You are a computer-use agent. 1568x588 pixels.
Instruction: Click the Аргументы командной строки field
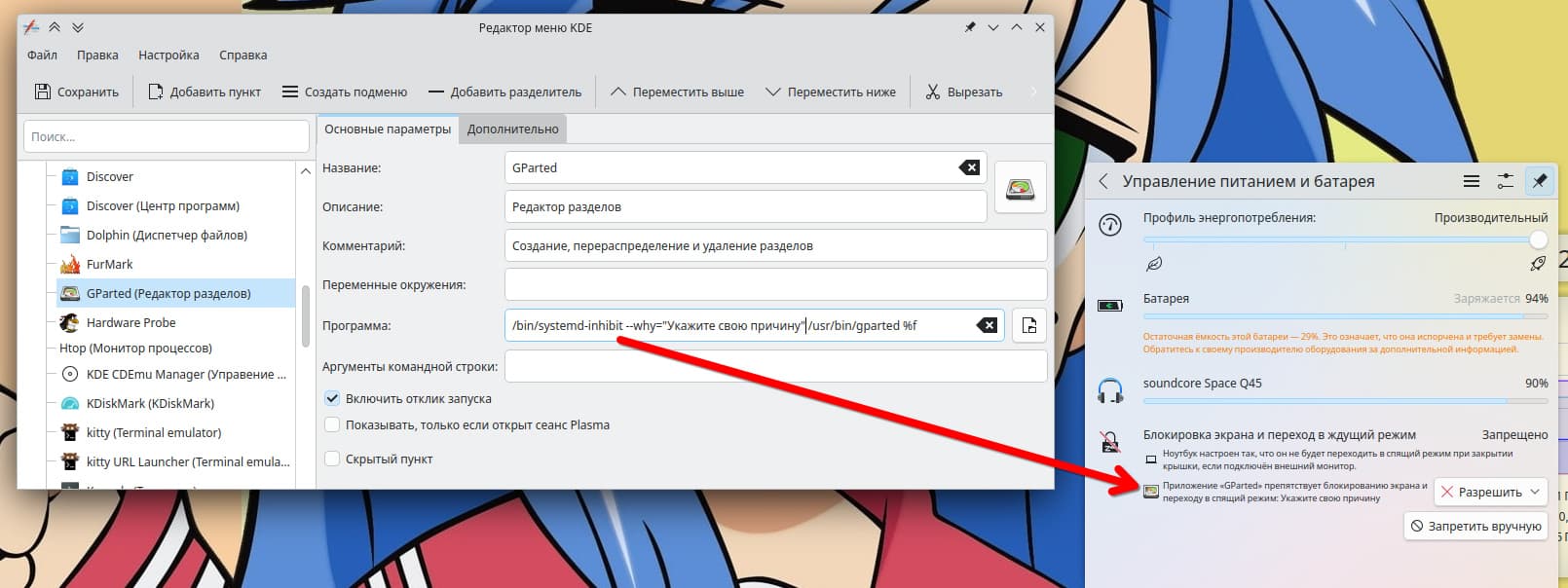776,366
